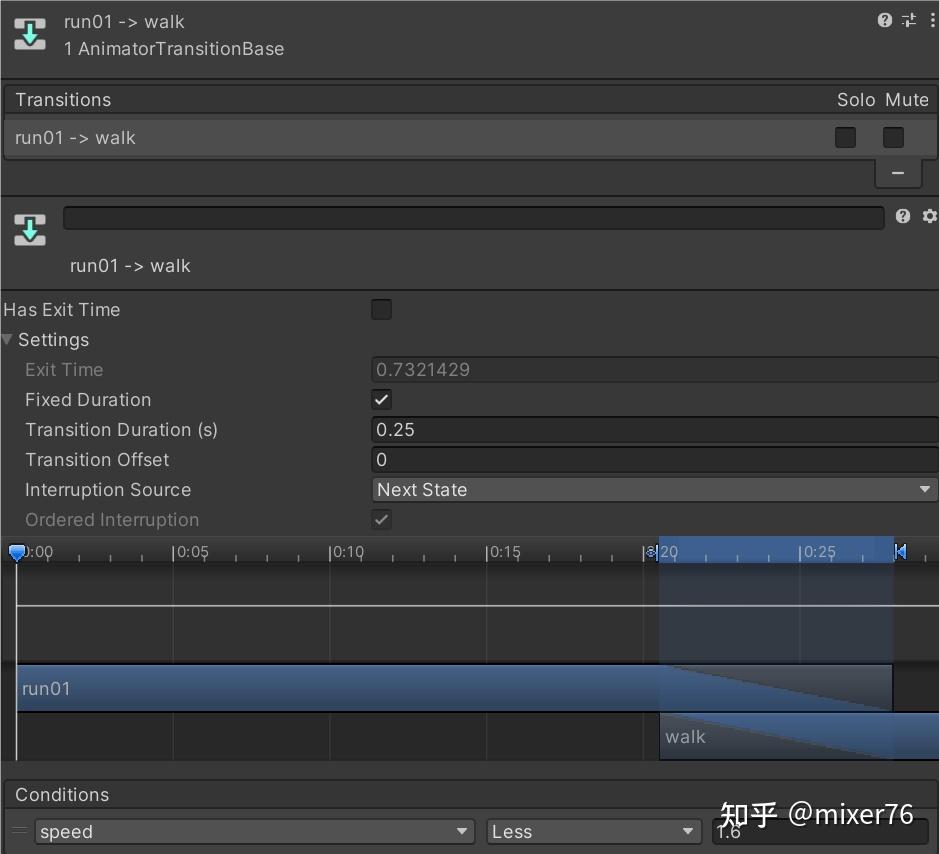939x854 pixels.
Task: Click the AnimatorTransitionBase icon in the header
Action: point(29,31)
